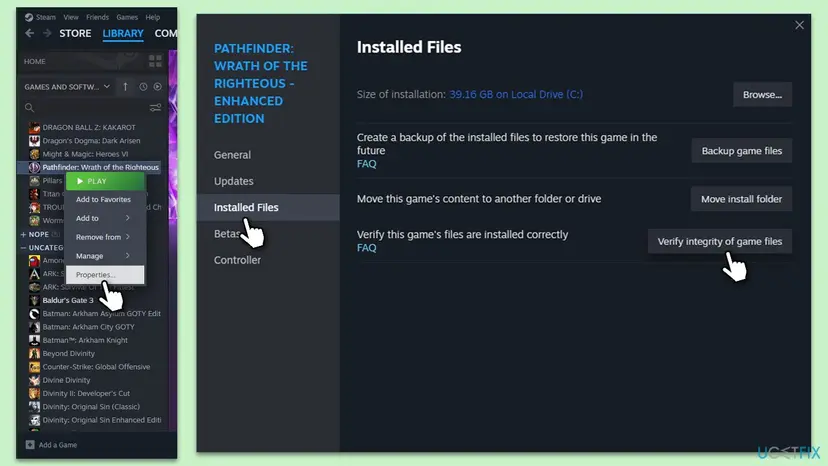Open the View menu
Image resolution: width=828 pixels, height=466 pixels.
pos(71,17)
